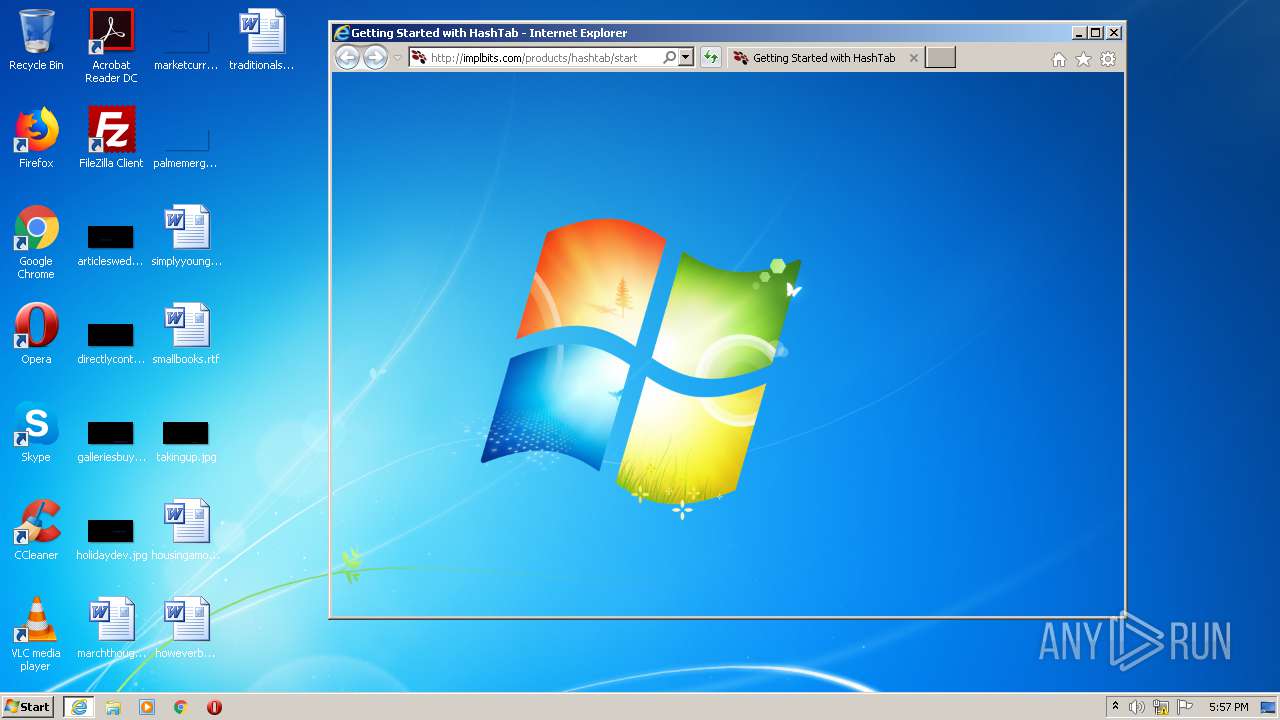This screenshot has width=1280, height=720.
Task: Refresh the page in Internet Explorer
Action: 710,58
